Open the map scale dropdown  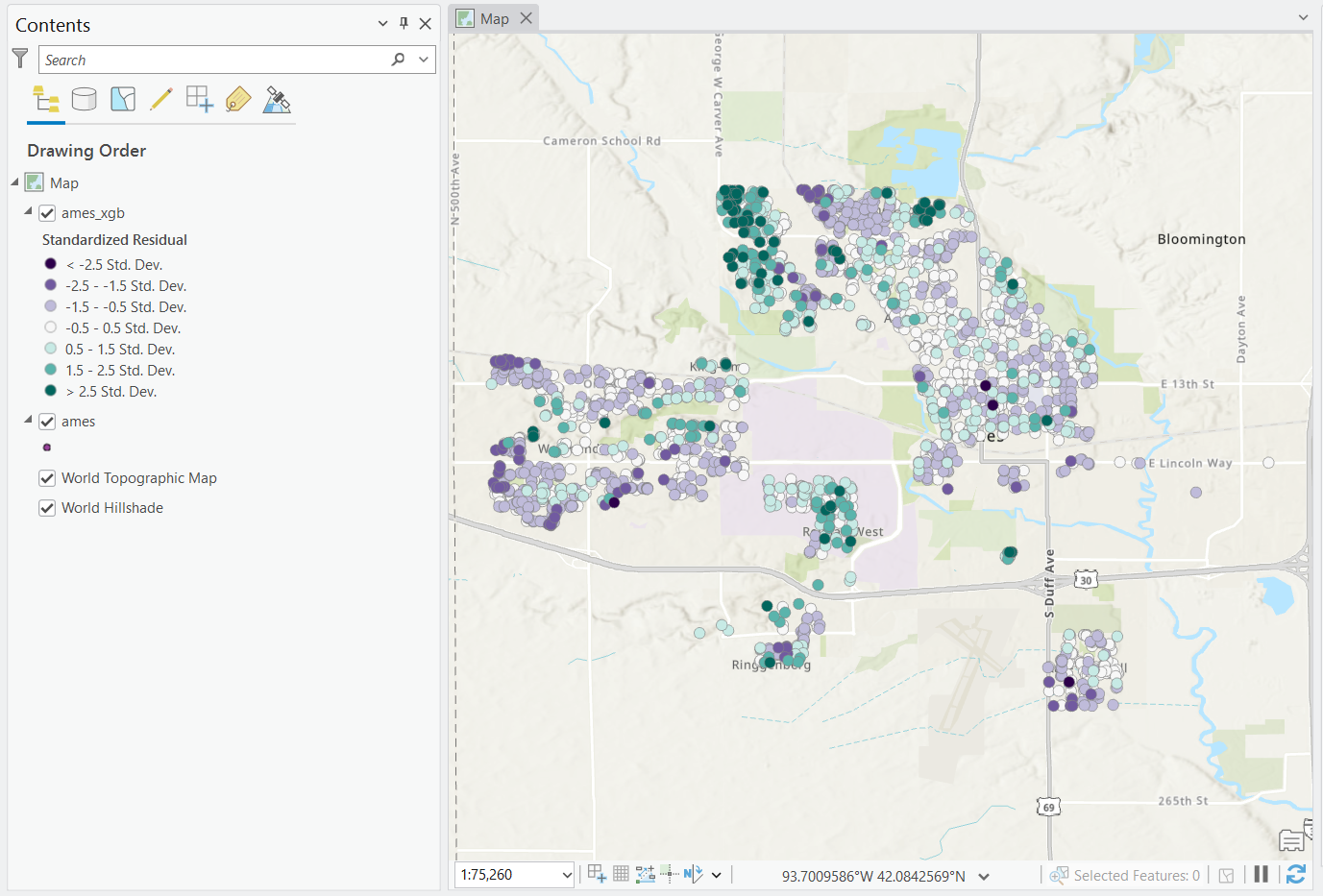[565, 874]
